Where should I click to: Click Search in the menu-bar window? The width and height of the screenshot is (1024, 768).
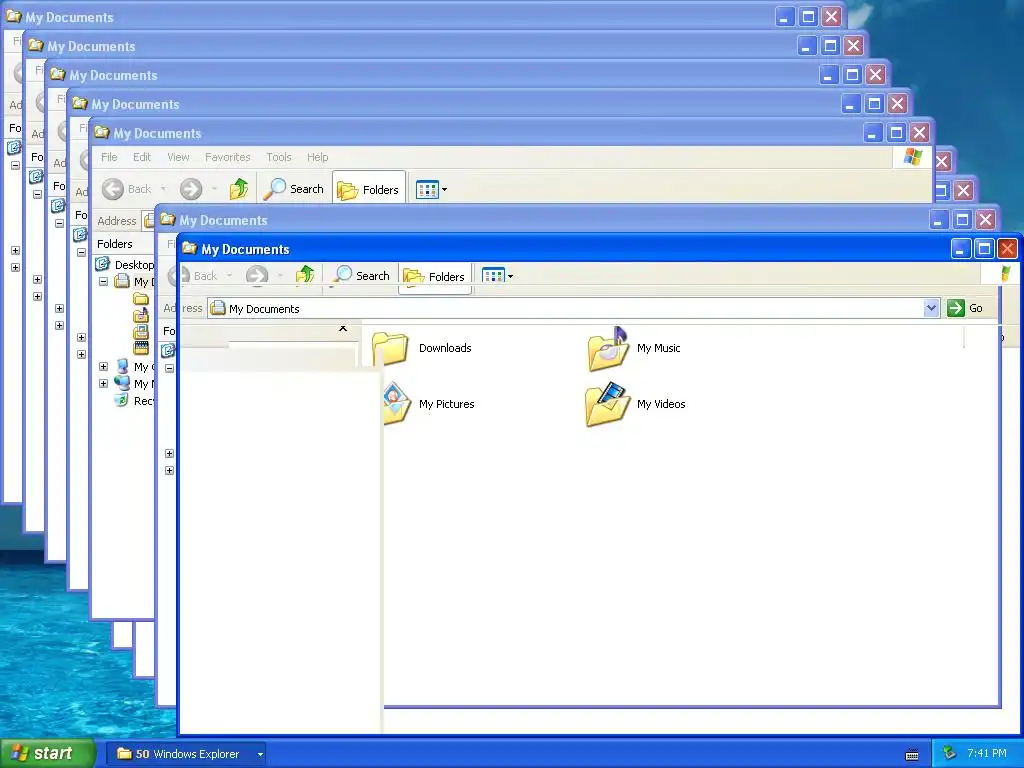point(294,189)
